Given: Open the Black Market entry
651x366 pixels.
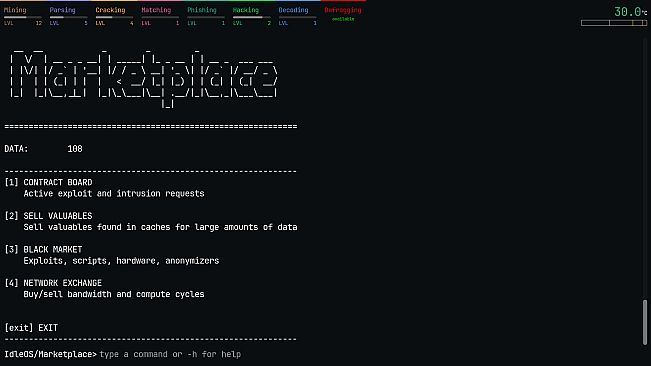Looking at the screenshot, I should [112, 255].
